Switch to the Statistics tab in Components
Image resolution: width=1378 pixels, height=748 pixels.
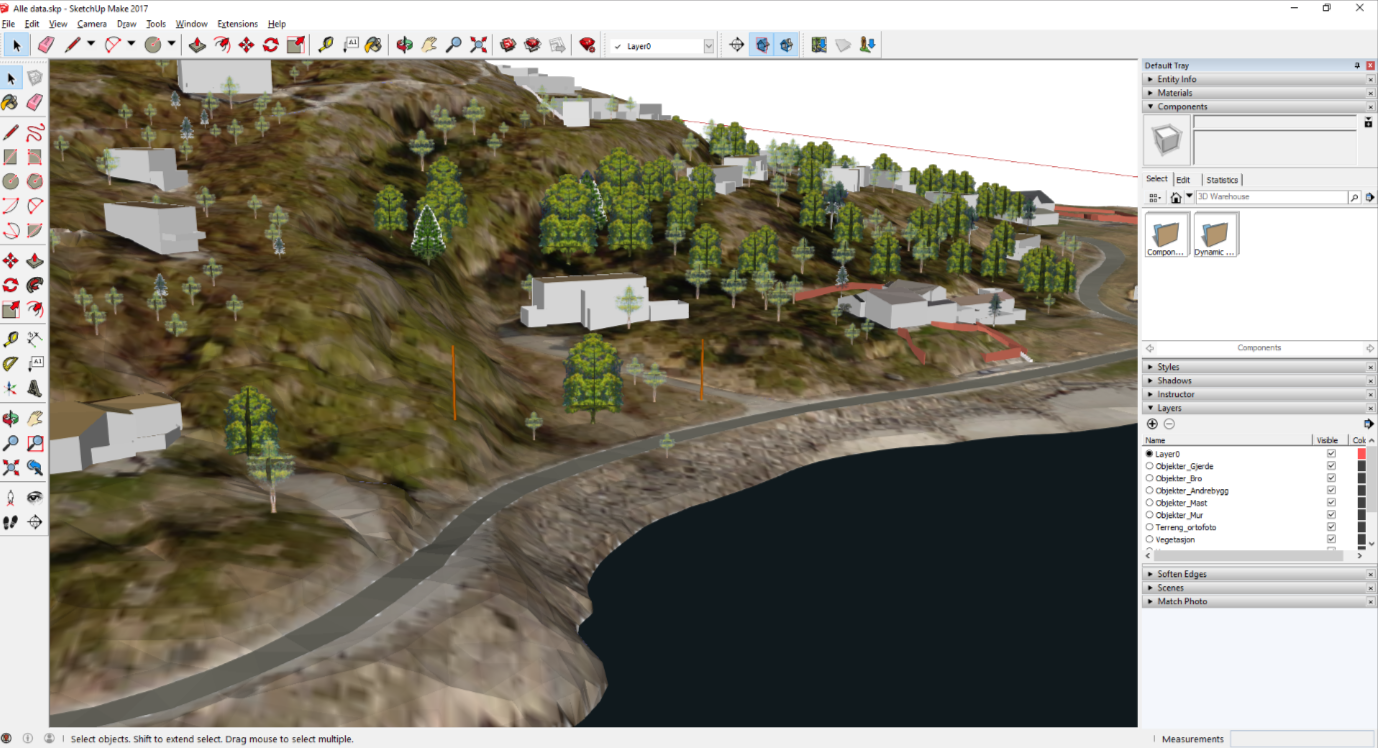(x=1222, y=180)
